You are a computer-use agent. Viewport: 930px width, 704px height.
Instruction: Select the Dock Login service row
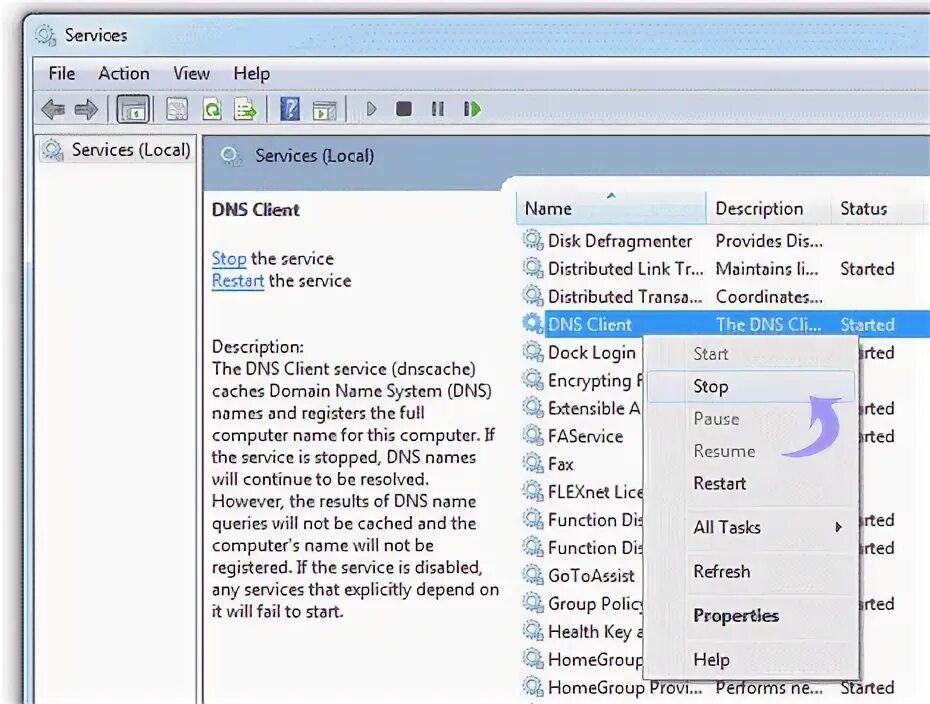pyautogui.click(x=582, y=352)
